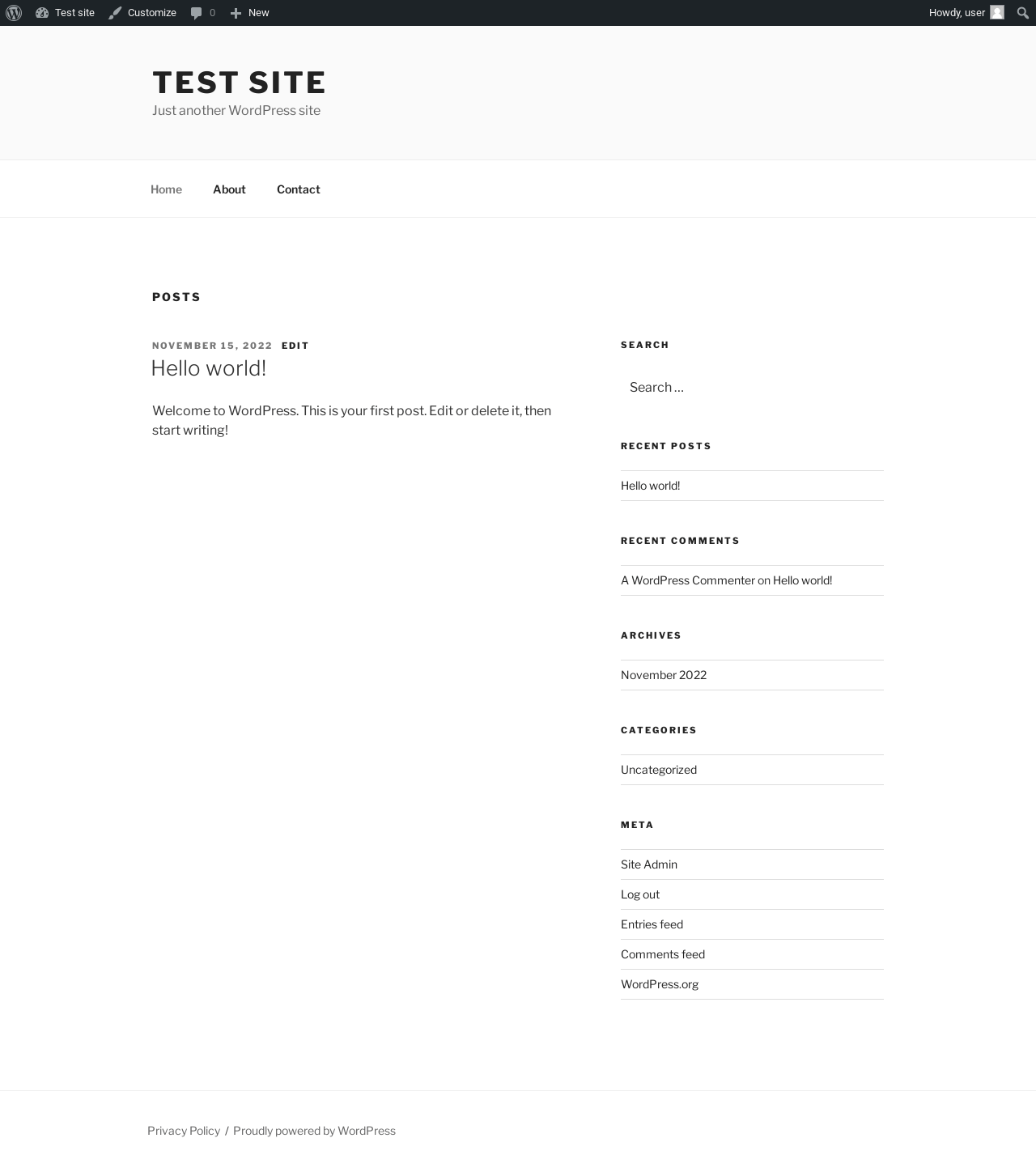Open the Site Admin link
This screenshot has height=1168, width=1036.
[x=649, y=864]
